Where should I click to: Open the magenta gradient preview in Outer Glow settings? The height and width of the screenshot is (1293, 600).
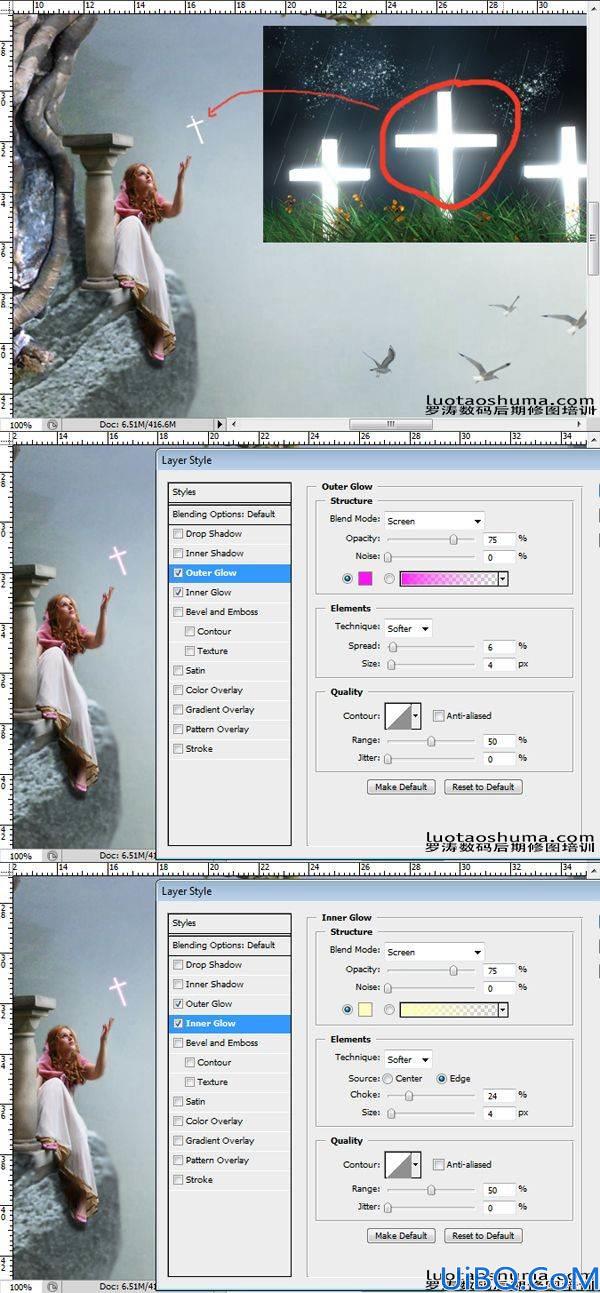pyautogui.click(x=448, y=578)
